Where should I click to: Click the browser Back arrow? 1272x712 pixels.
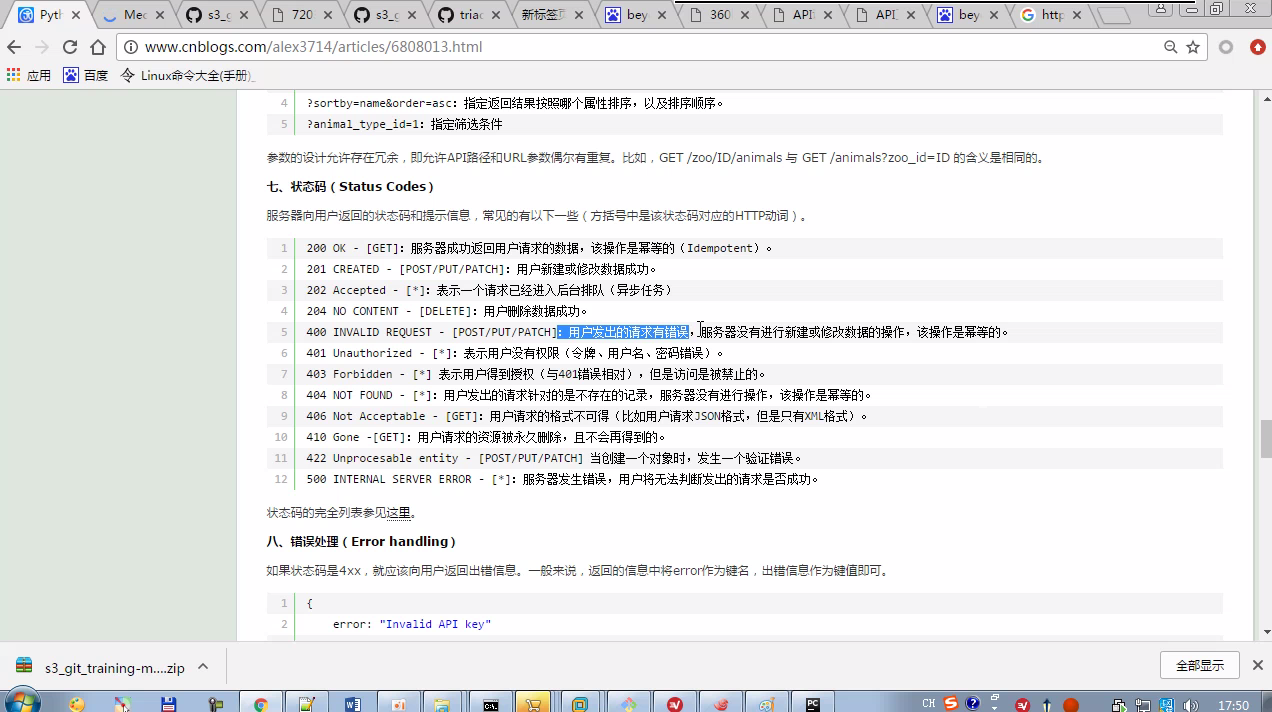(x=14, y=47)
